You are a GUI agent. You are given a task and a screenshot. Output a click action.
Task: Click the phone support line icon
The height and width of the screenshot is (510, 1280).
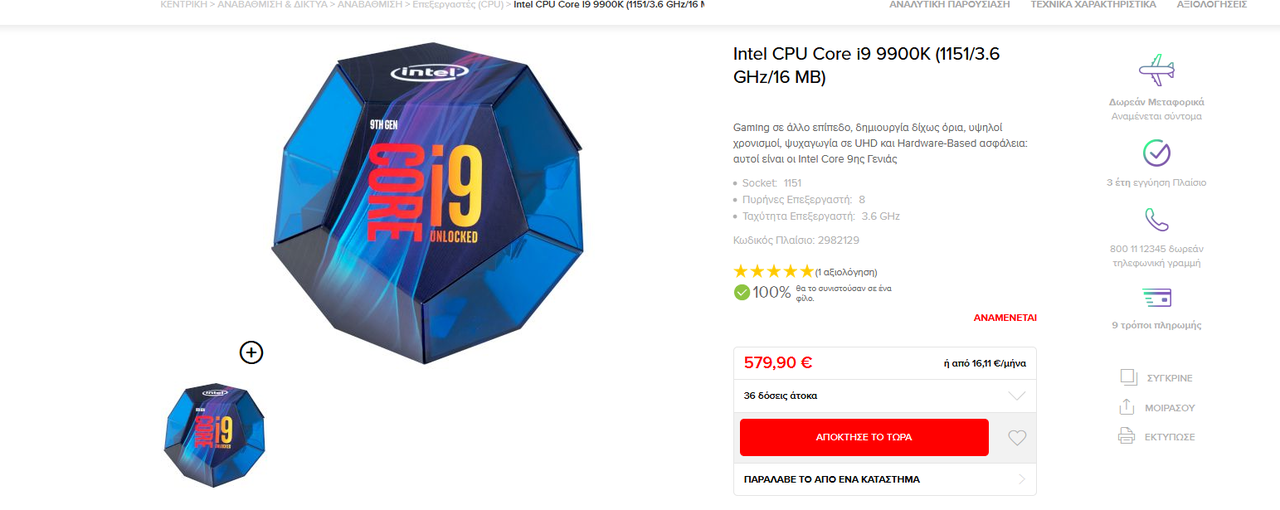(1156, 219)
